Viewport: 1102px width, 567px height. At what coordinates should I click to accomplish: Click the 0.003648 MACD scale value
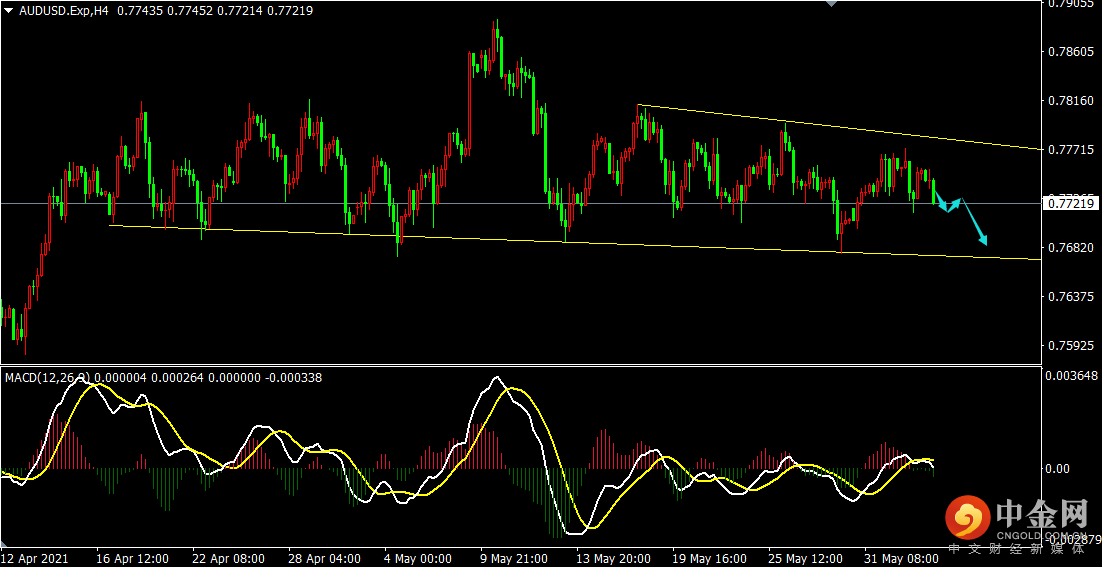pos(1070,376)
